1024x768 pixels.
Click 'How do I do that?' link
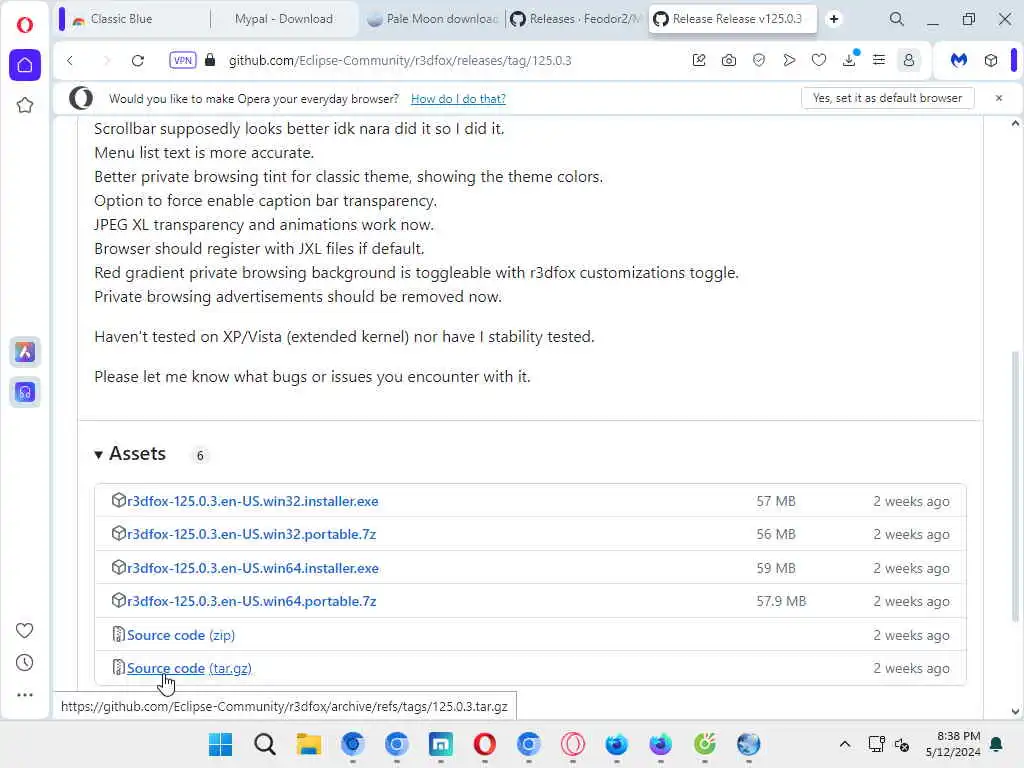point(458,99)
